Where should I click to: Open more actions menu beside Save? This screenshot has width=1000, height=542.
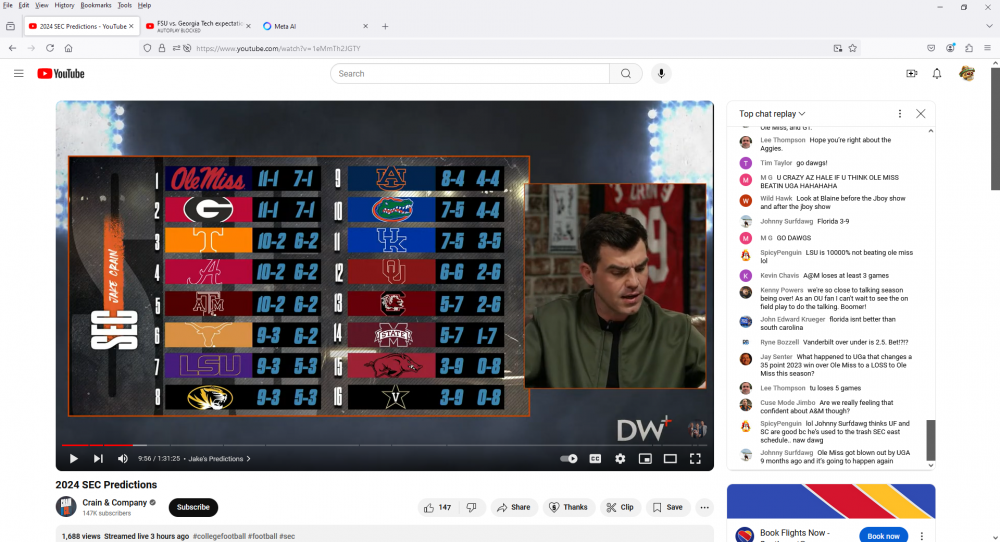[x=704, y=507]
